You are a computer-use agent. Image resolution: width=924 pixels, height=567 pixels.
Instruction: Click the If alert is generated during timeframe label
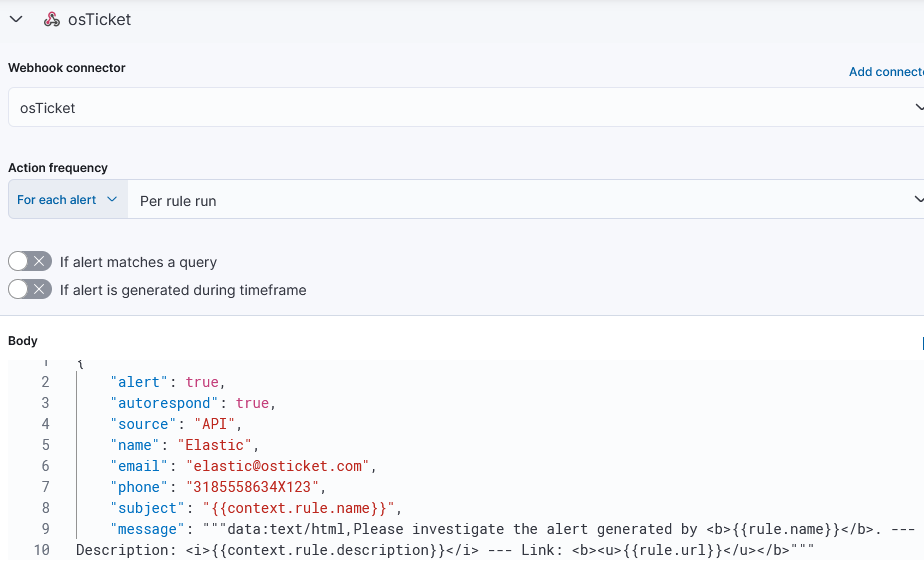tap(183, 290)
